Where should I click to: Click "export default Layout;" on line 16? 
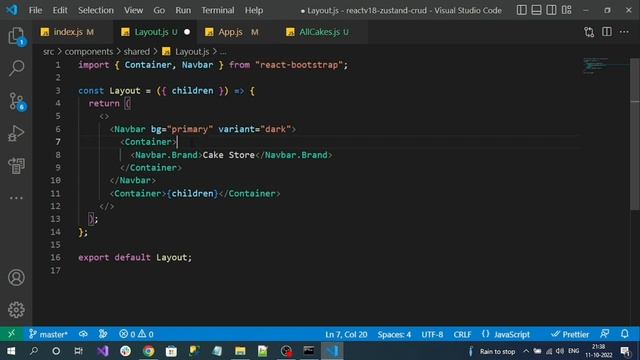pyautogui.click(x=135, y=258)
